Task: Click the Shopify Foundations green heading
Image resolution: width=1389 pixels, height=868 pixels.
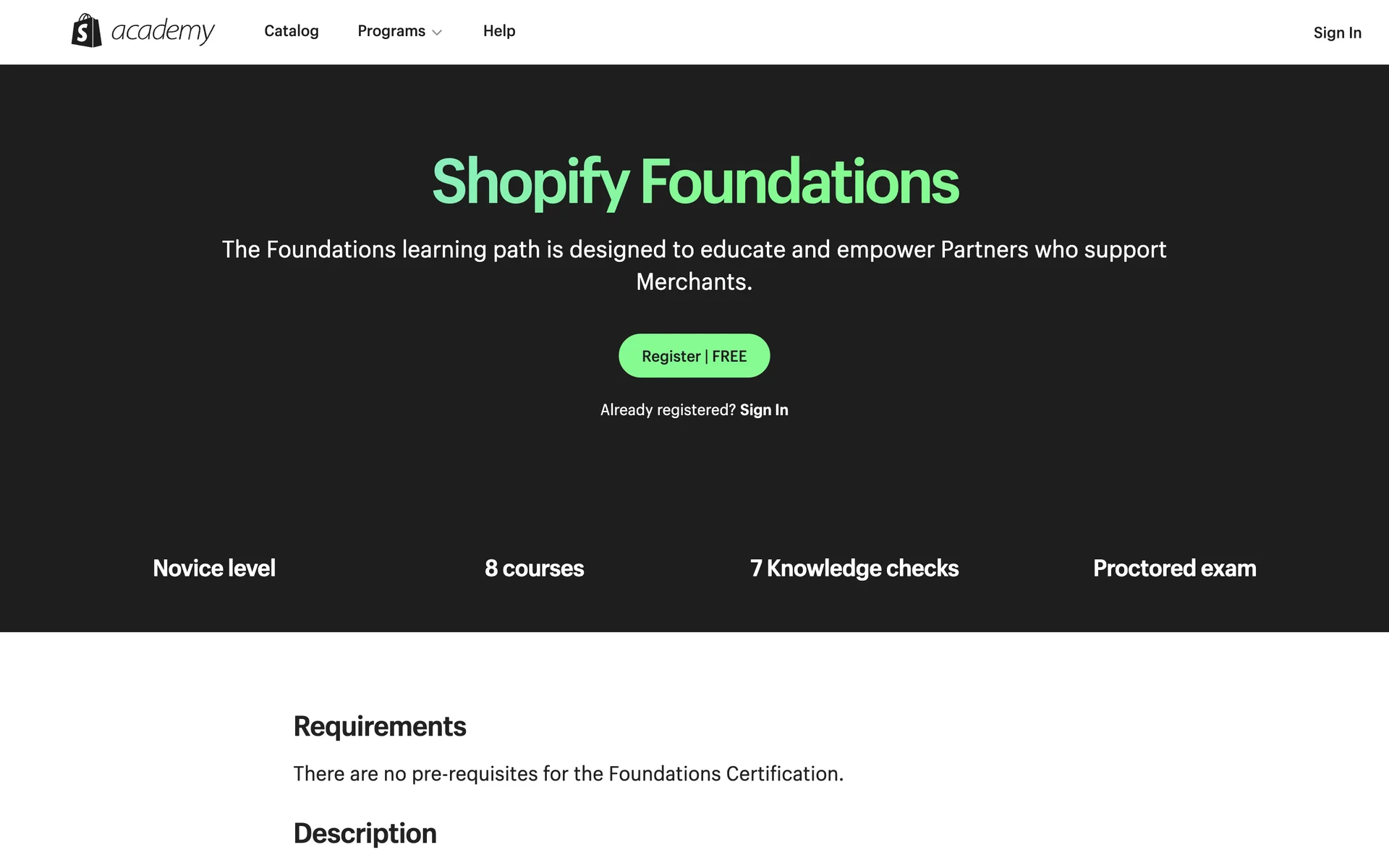Action: 694,182
